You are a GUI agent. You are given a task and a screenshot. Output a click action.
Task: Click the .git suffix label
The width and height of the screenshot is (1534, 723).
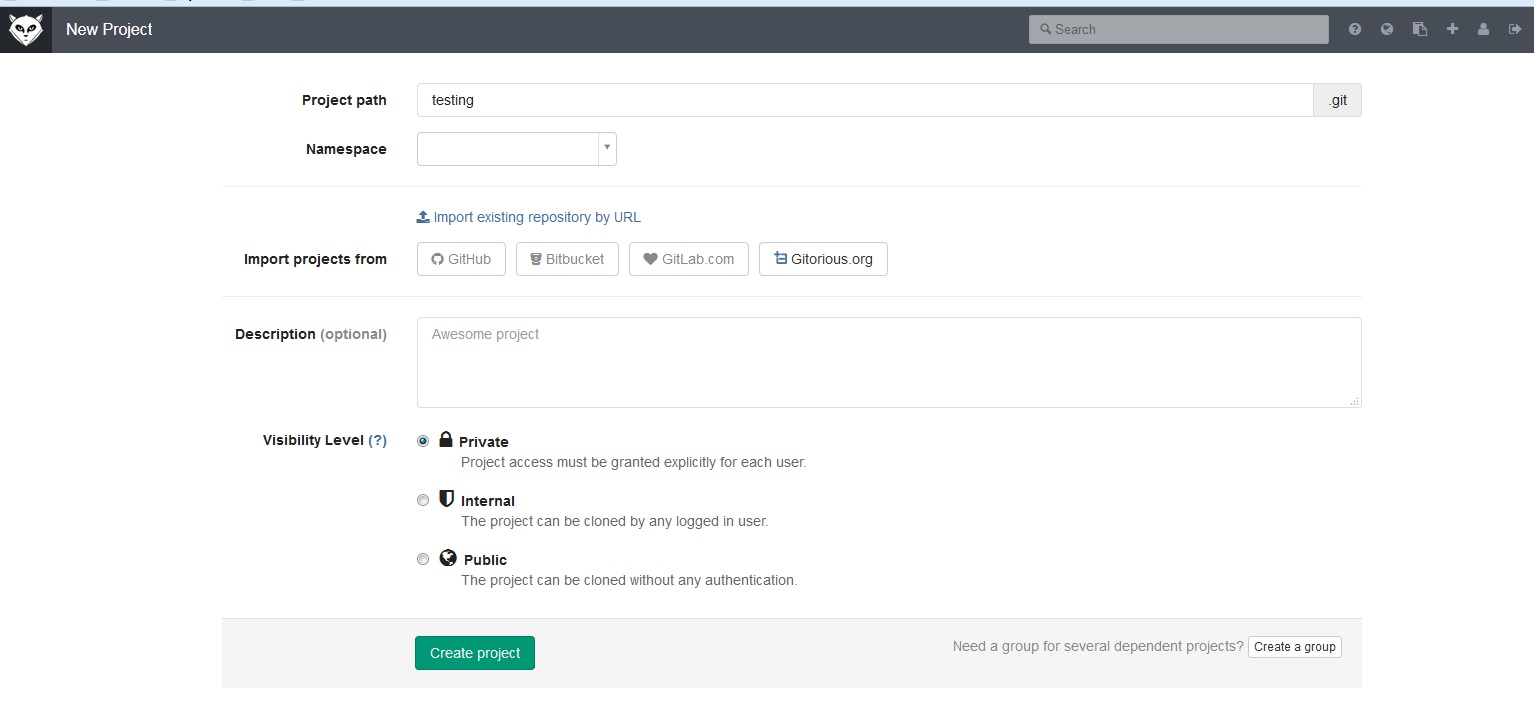[1338, 100]
